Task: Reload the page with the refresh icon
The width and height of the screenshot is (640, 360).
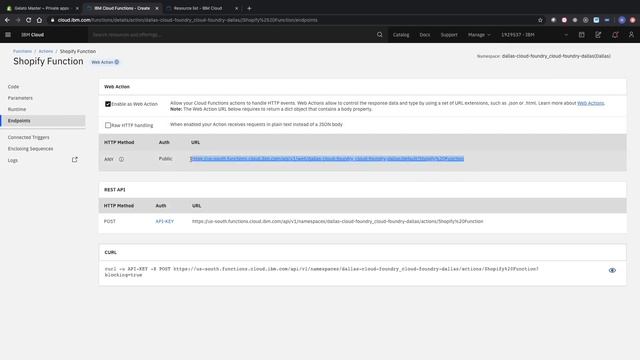Action: click(29, 20)
